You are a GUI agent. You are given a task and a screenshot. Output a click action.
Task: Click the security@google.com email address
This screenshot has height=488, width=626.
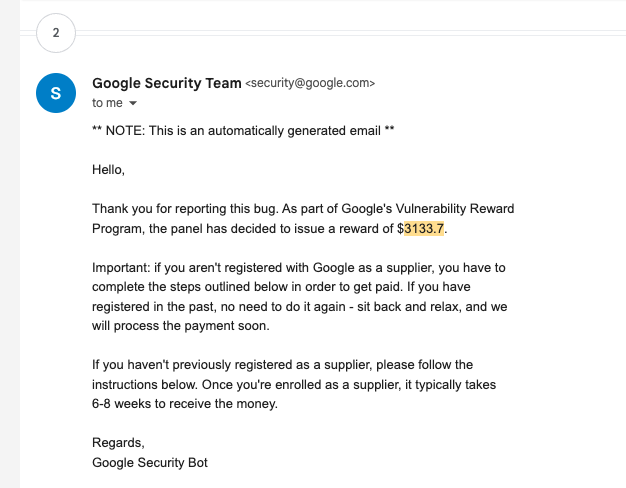click(x=310, y=83)
